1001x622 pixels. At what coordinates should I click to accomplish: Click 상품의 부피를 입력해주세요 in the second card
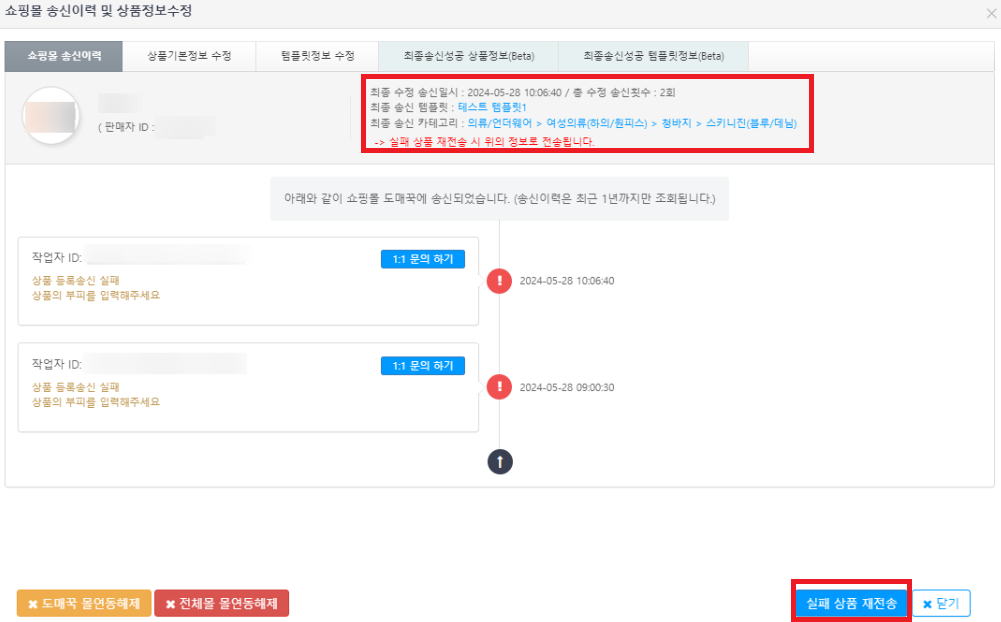coord(96,402)
